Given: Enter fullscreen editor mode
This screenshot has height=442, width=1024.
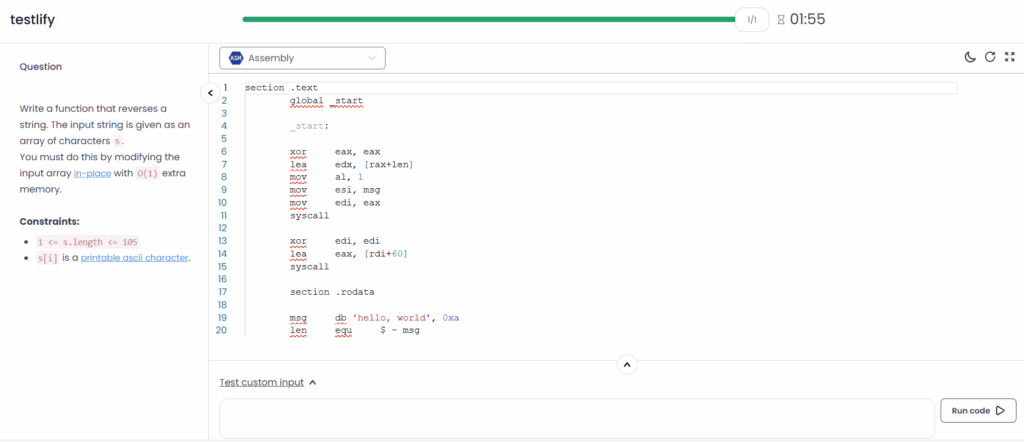Looking at the screenshot, I should tap(1010, 57).
